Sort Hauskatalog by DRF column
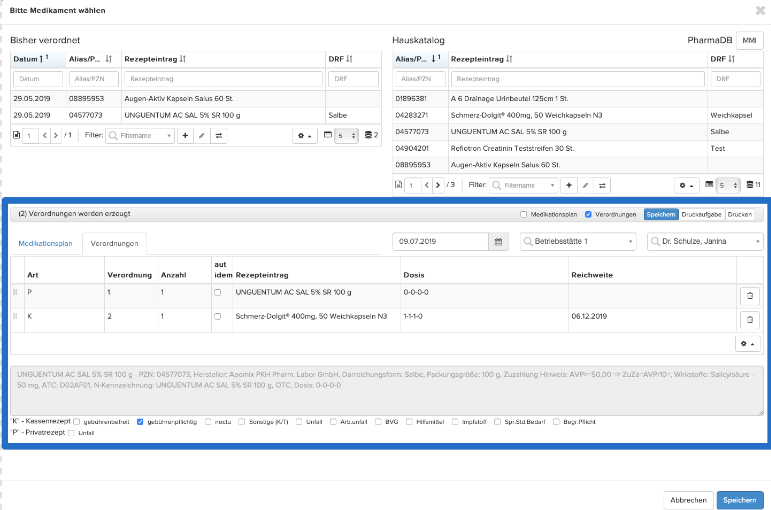The height and width of the screenshot is (510, 771). coord(731,59)
